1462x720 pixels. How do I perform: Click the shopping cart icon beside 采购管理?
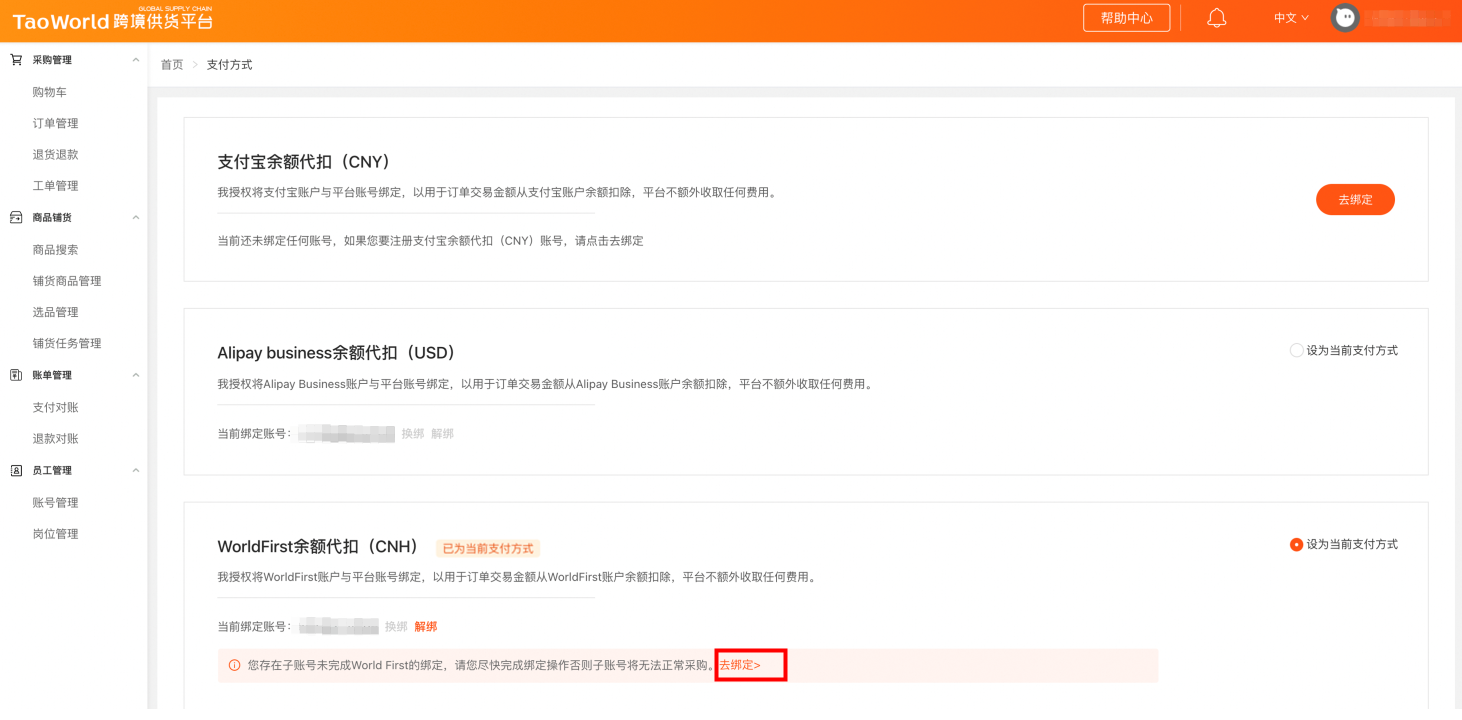16,60
